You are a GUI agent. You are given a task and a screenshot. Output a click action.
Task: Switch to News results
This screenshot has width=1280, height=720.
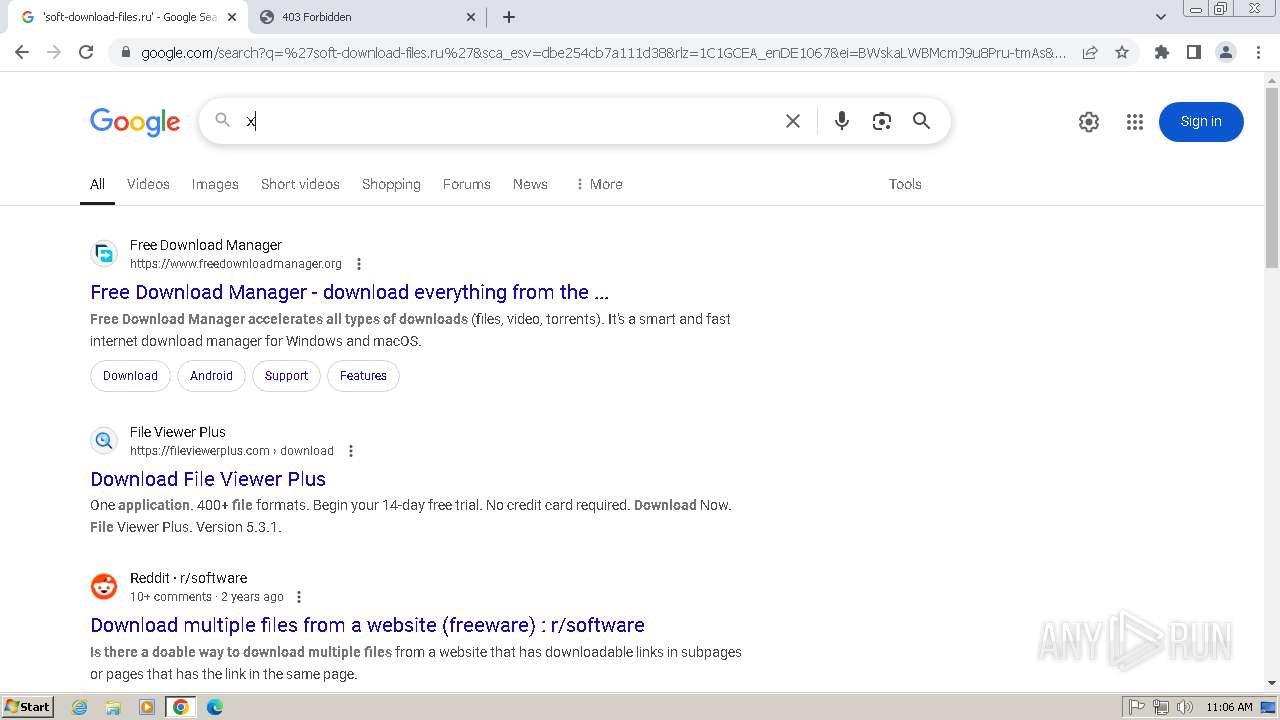click(530, 184)
